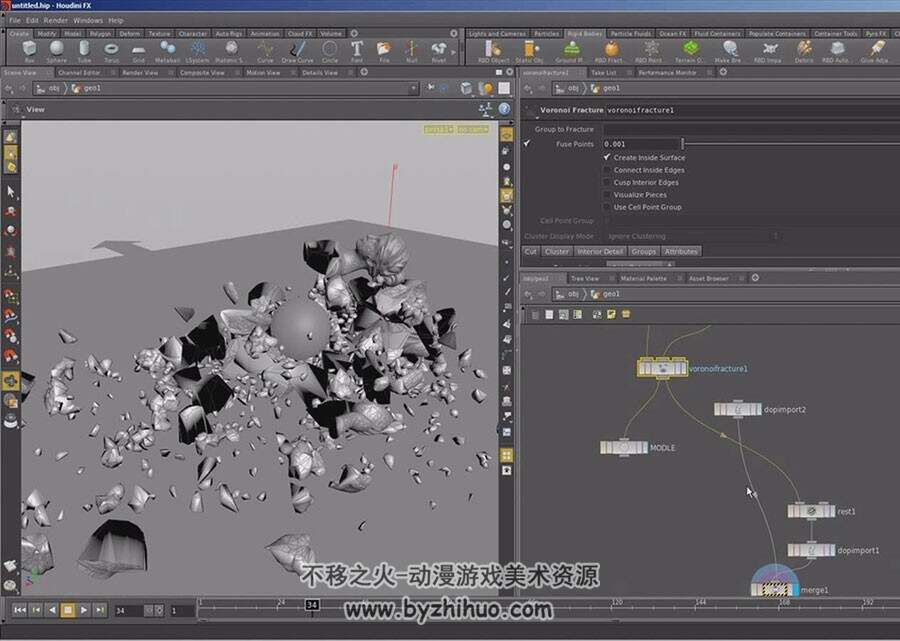This screenshot has height=641, width=900.
Task: Switch to the Particle Fluids shelf tab
Action: (x=630, y=34)
